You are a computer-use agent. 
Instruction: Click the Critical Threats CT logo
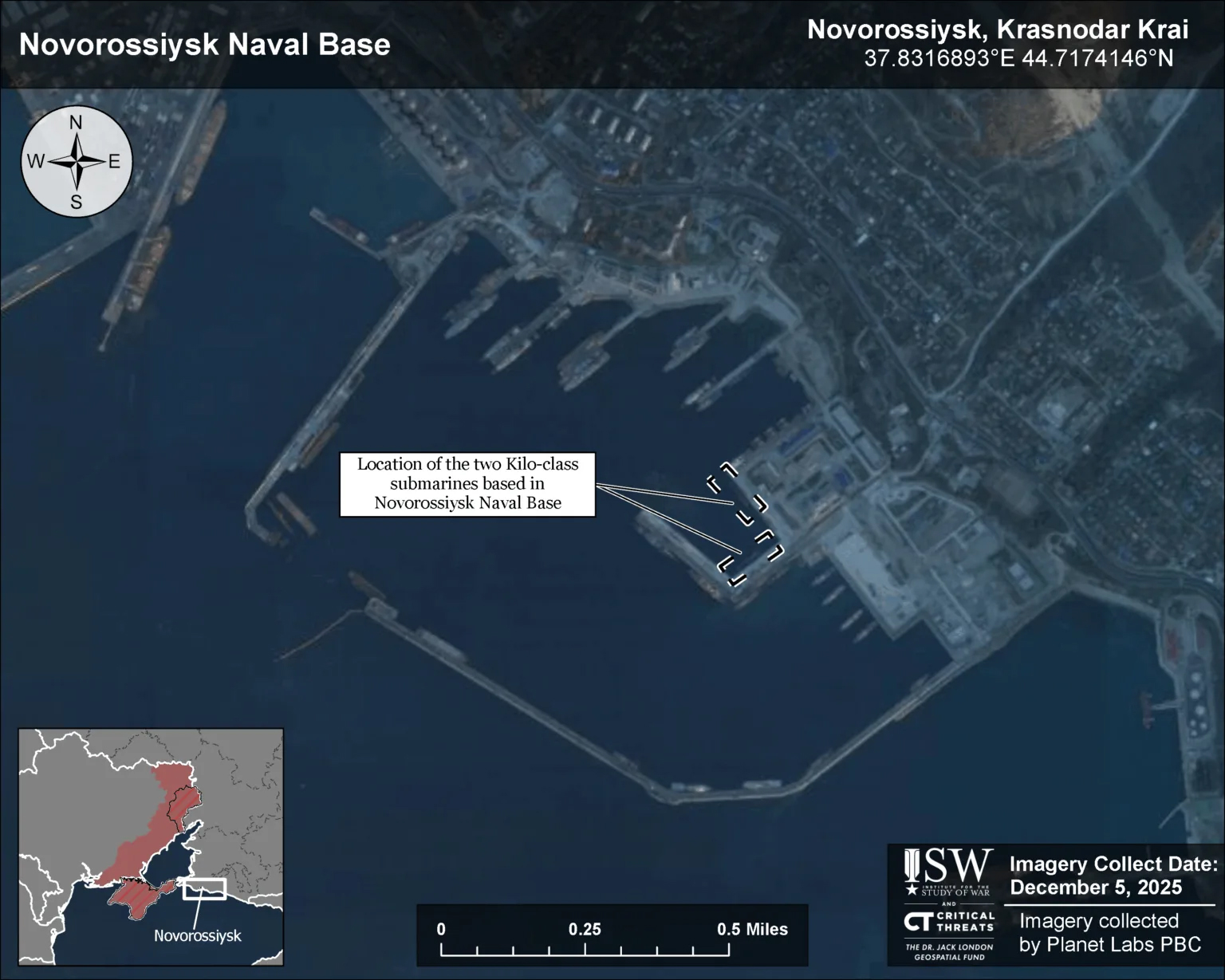pos(949,922)
